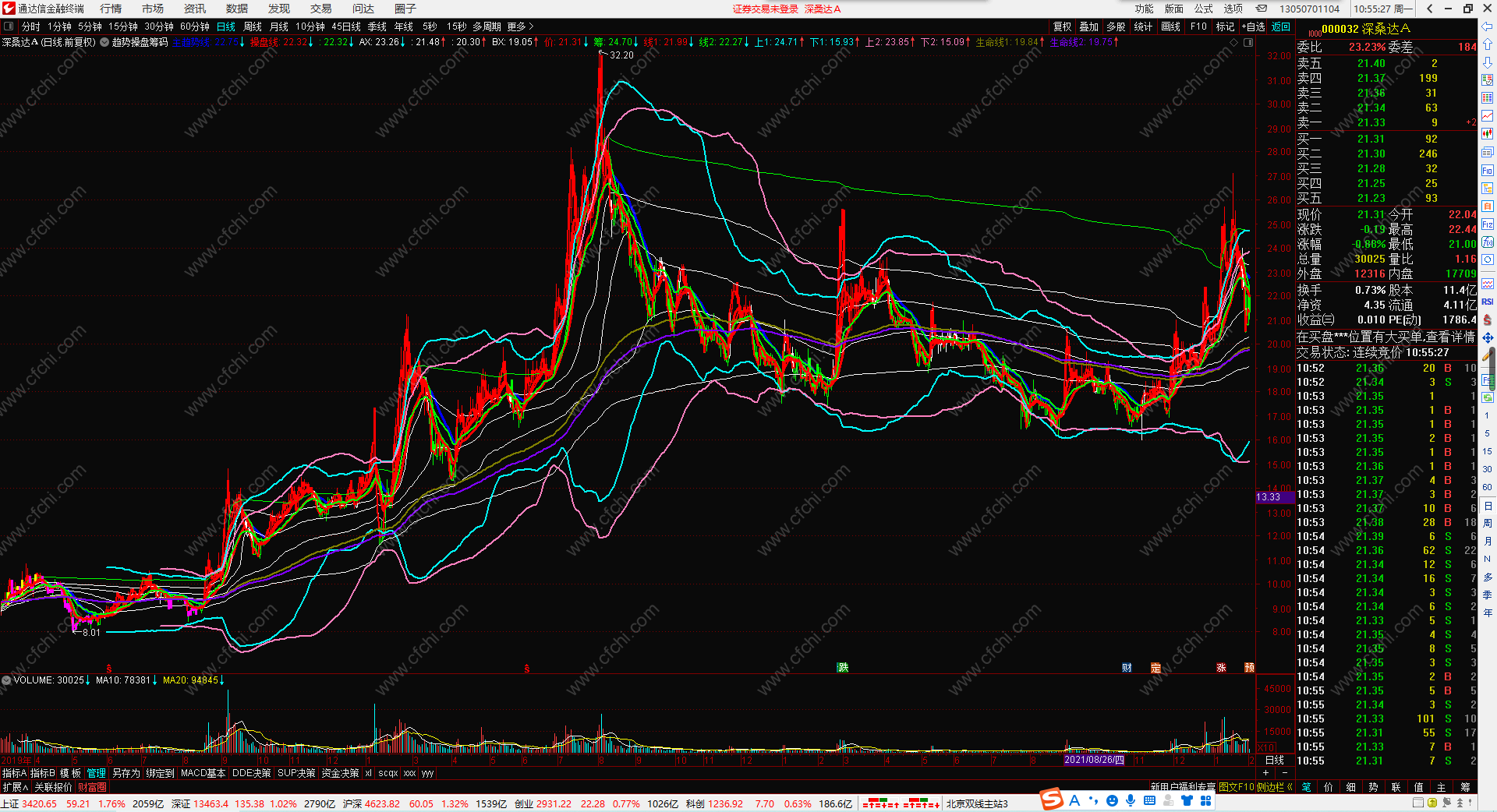1497x812 pixels.
Task: Toggle the round marker before 趋势操盘筹码
Action: point(104,42)
